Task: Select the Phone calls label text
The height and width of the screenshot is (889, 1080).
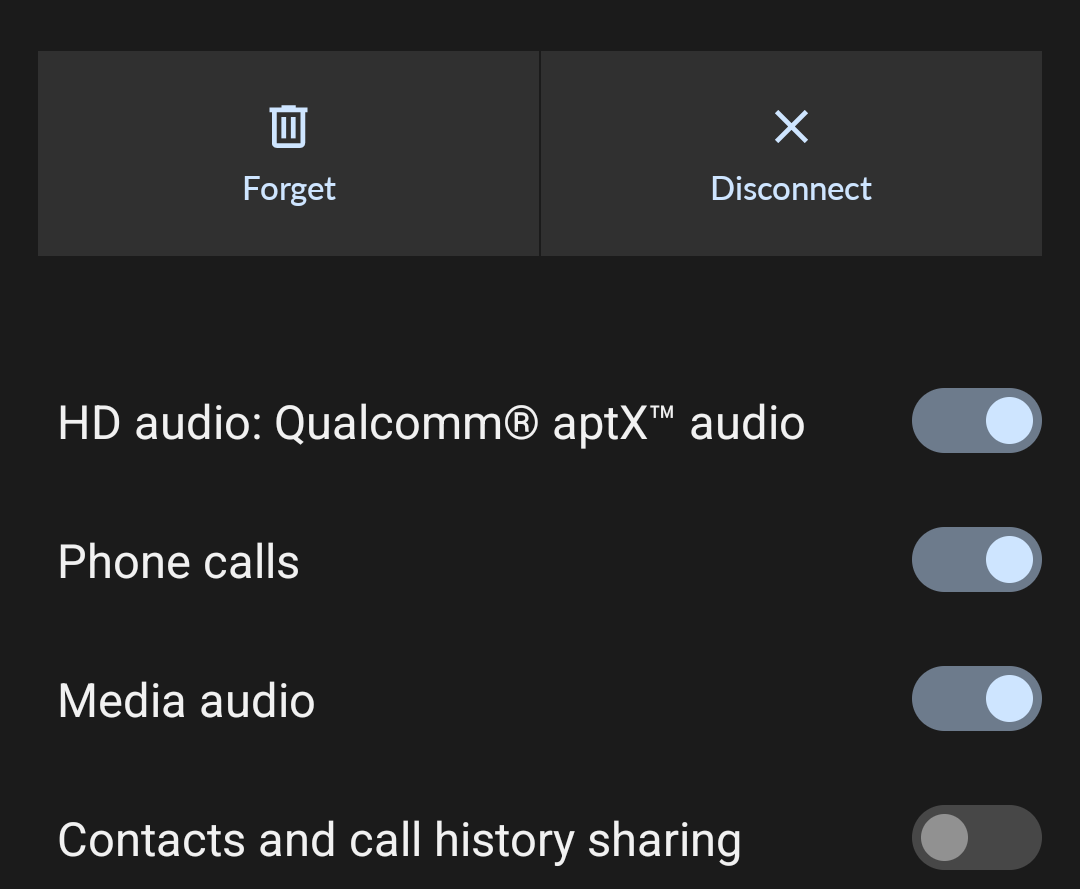Action: point(178,562)
